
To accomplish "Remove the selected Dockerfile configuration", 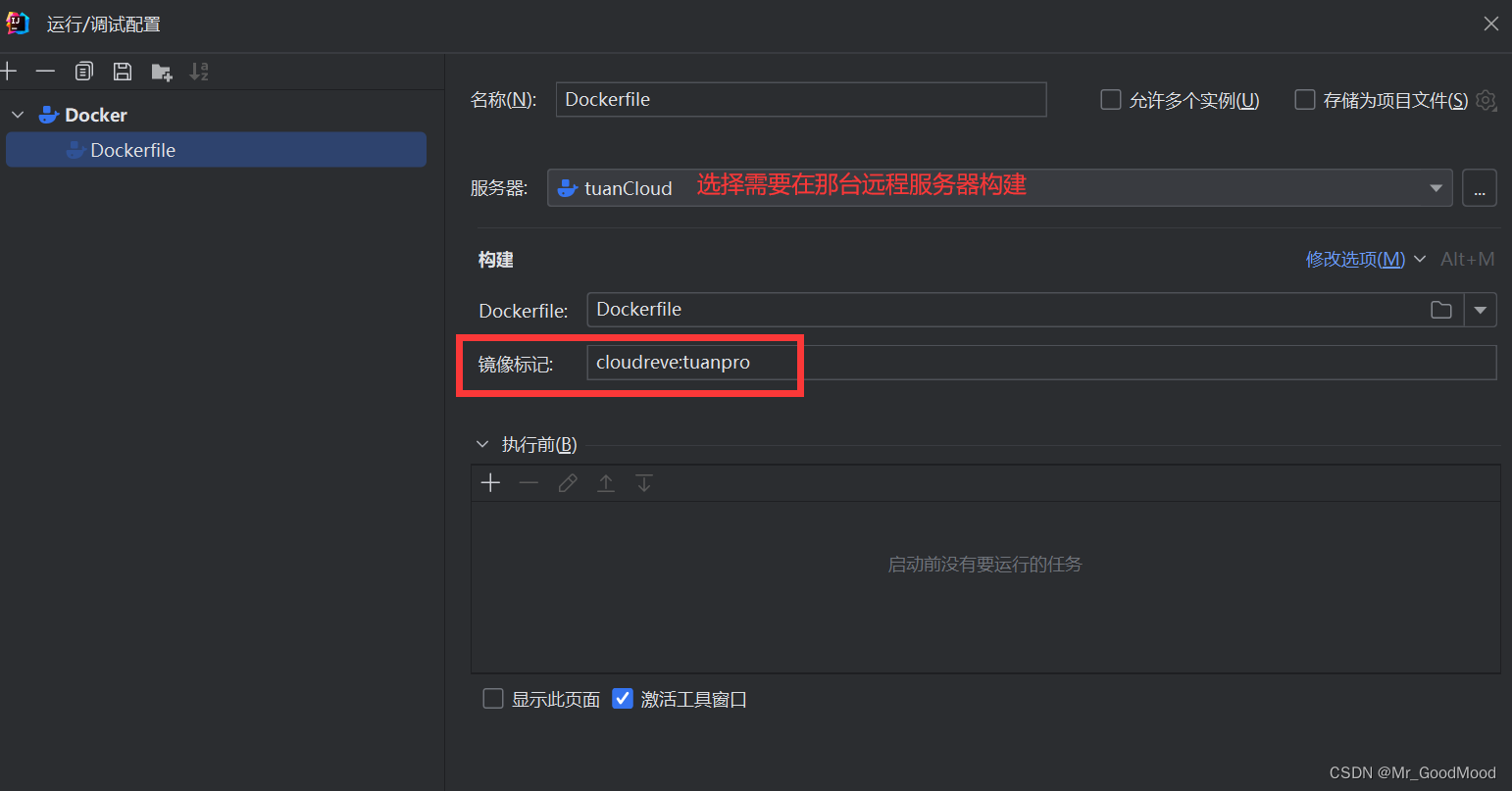I will (x=45, y=71).
